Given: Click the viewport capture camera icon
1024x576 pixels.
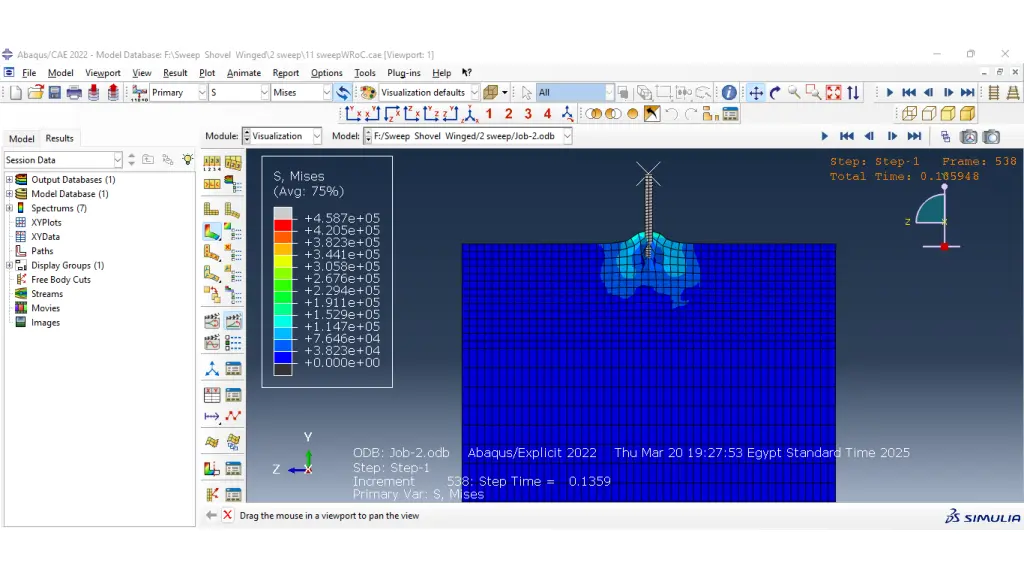Looking at the screenshot, I should click(991, 136).
